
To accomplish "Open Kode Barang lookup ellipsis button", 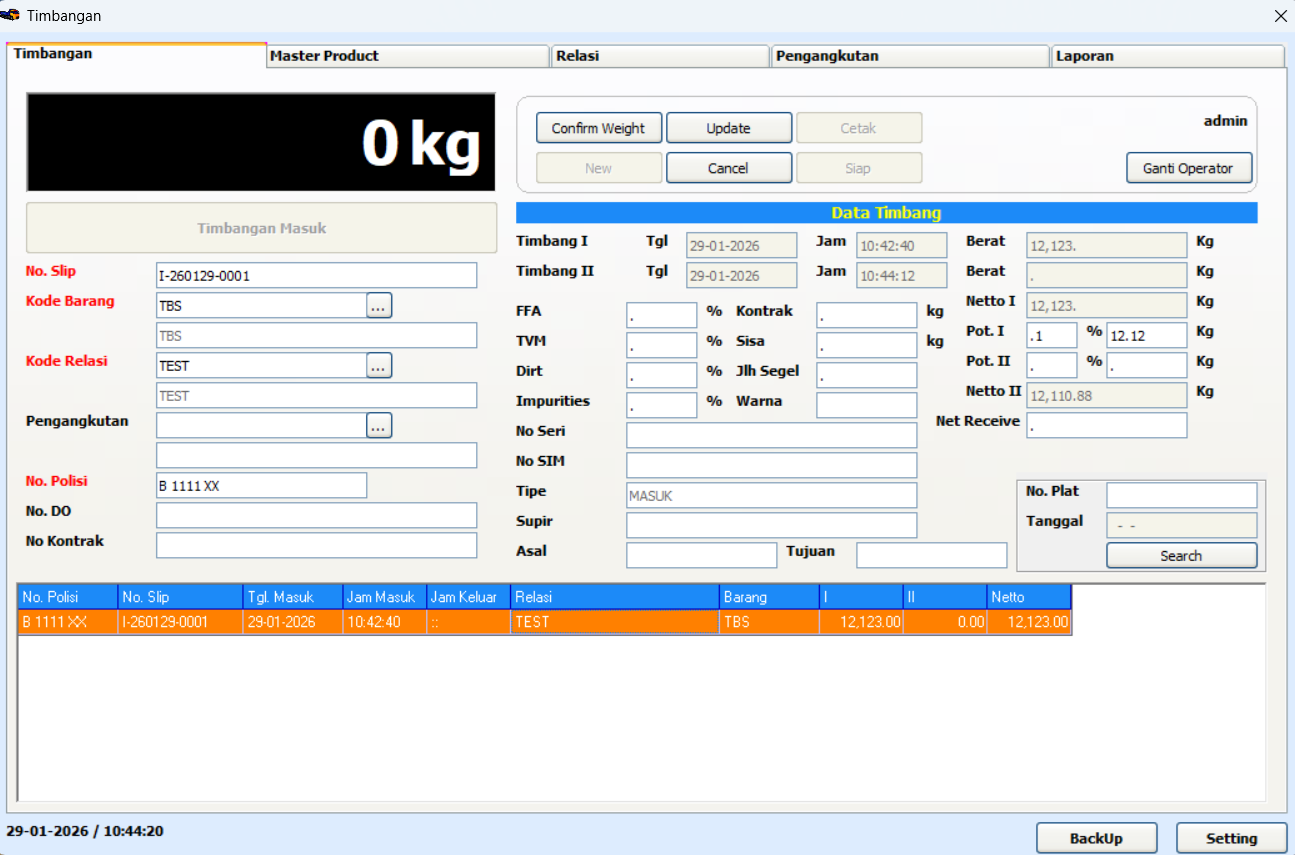I will click(x=379, y=306).
